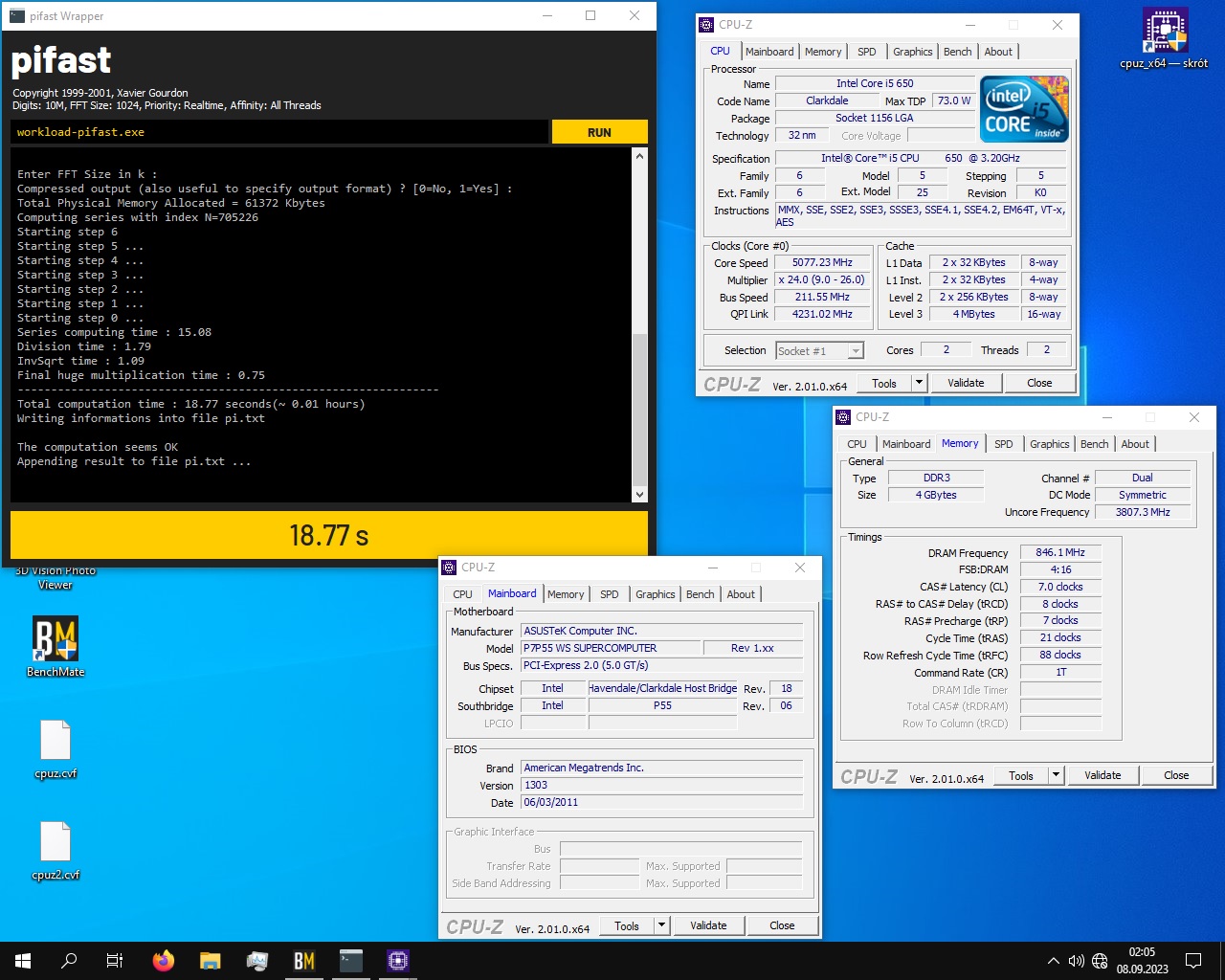
Task: Open SPD tab in Memory CPU-Z window
Action: (1004, 444)
